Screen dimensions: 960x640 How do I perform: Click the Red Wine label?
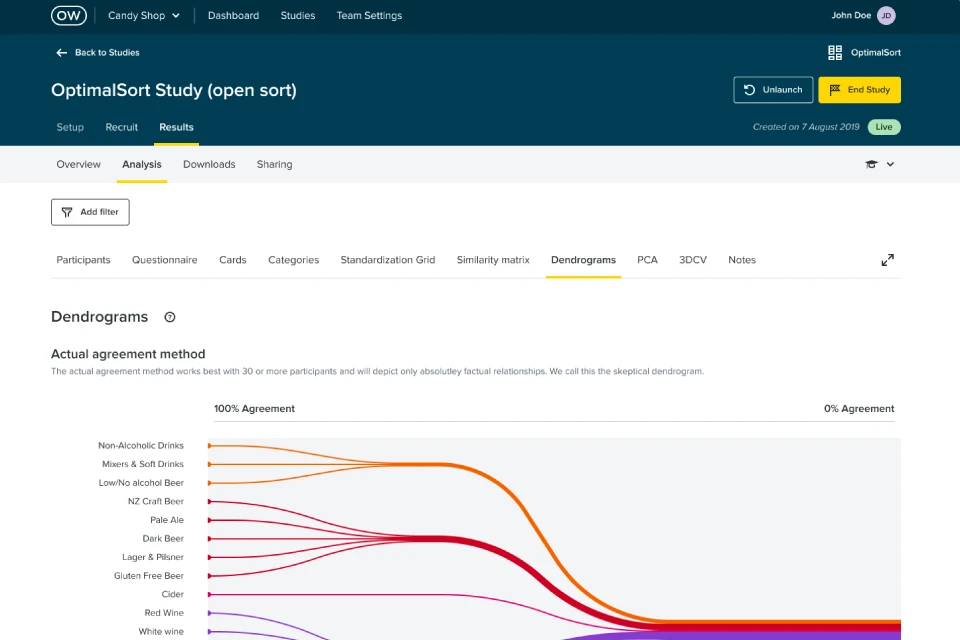(164, 612)
